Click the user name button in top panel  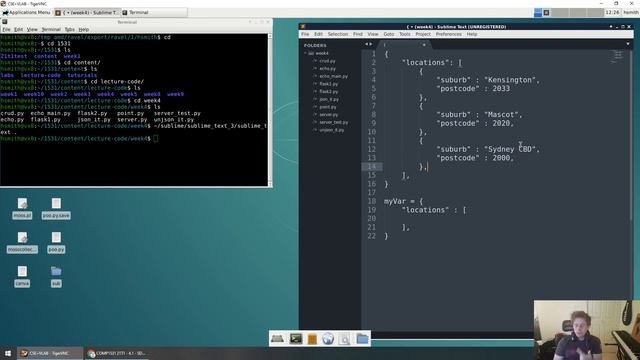pyautogui.click(x=631, y=13)
